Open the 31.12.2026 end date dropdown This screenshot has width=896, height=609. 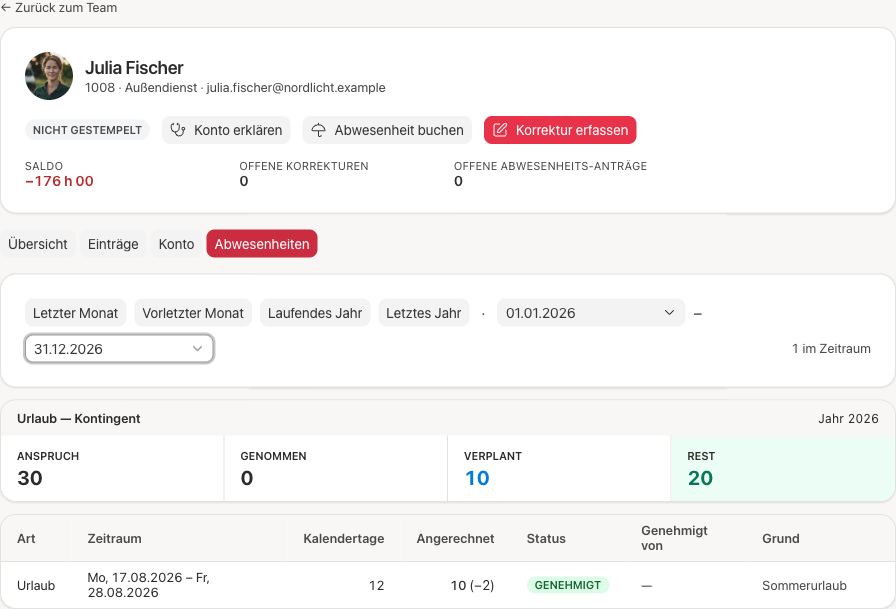pos(119,349)
